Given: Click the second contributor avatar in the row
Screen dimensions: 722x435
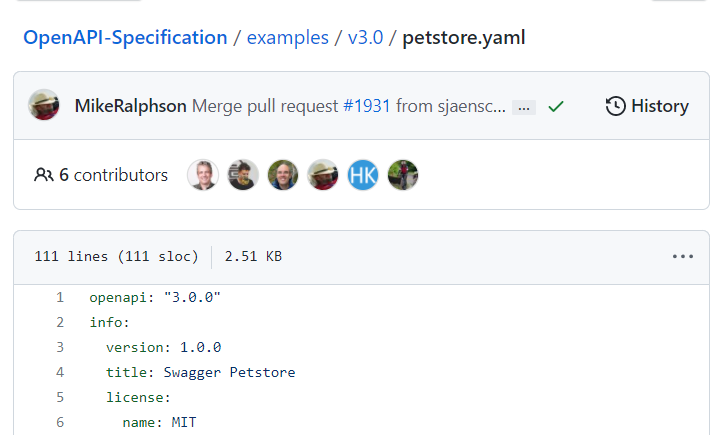Looking at the screenshot, I should [243, 175].
